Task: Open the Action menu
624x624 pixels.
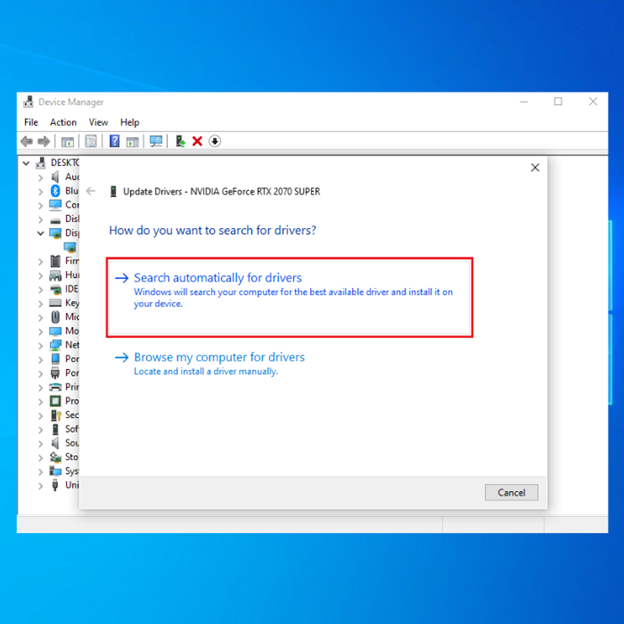Action: click(x=63, y=122)
